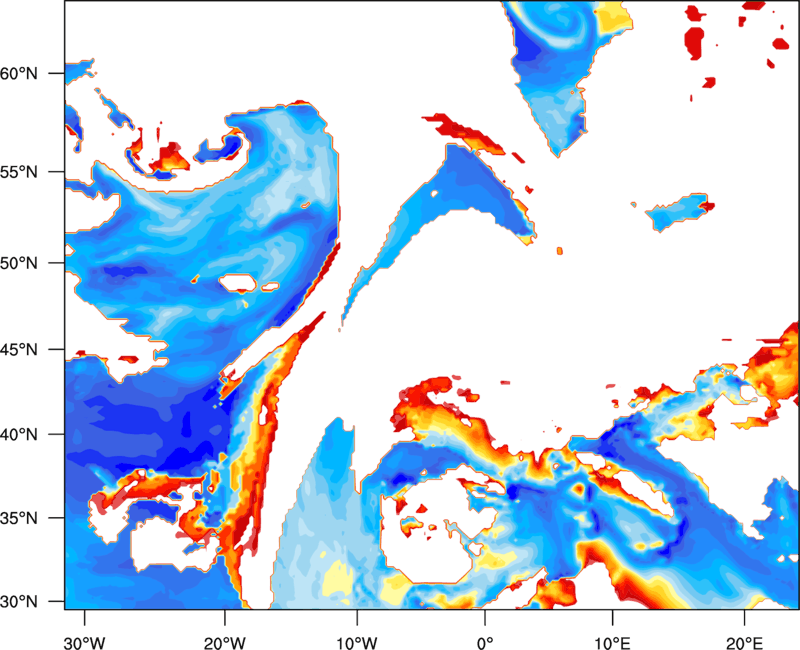Click the 30°W longitude label
The image size is (800, 650).
coord(84,643)
